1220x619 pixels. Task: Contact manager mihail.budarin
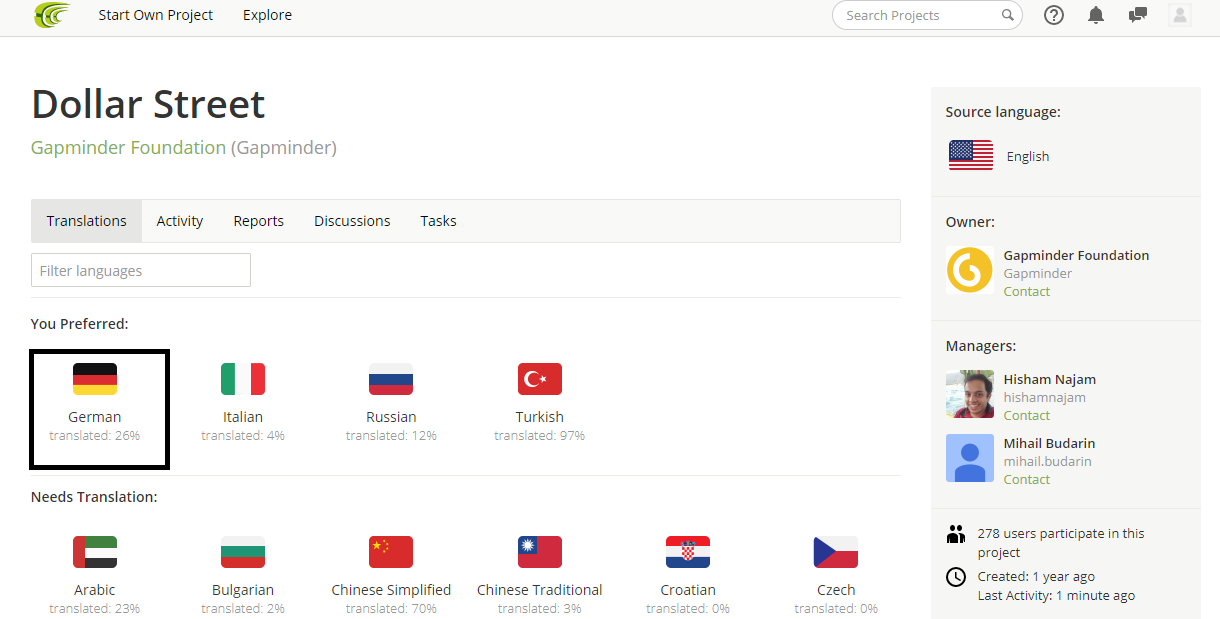pyautogui.click(x=1027, y=479)
